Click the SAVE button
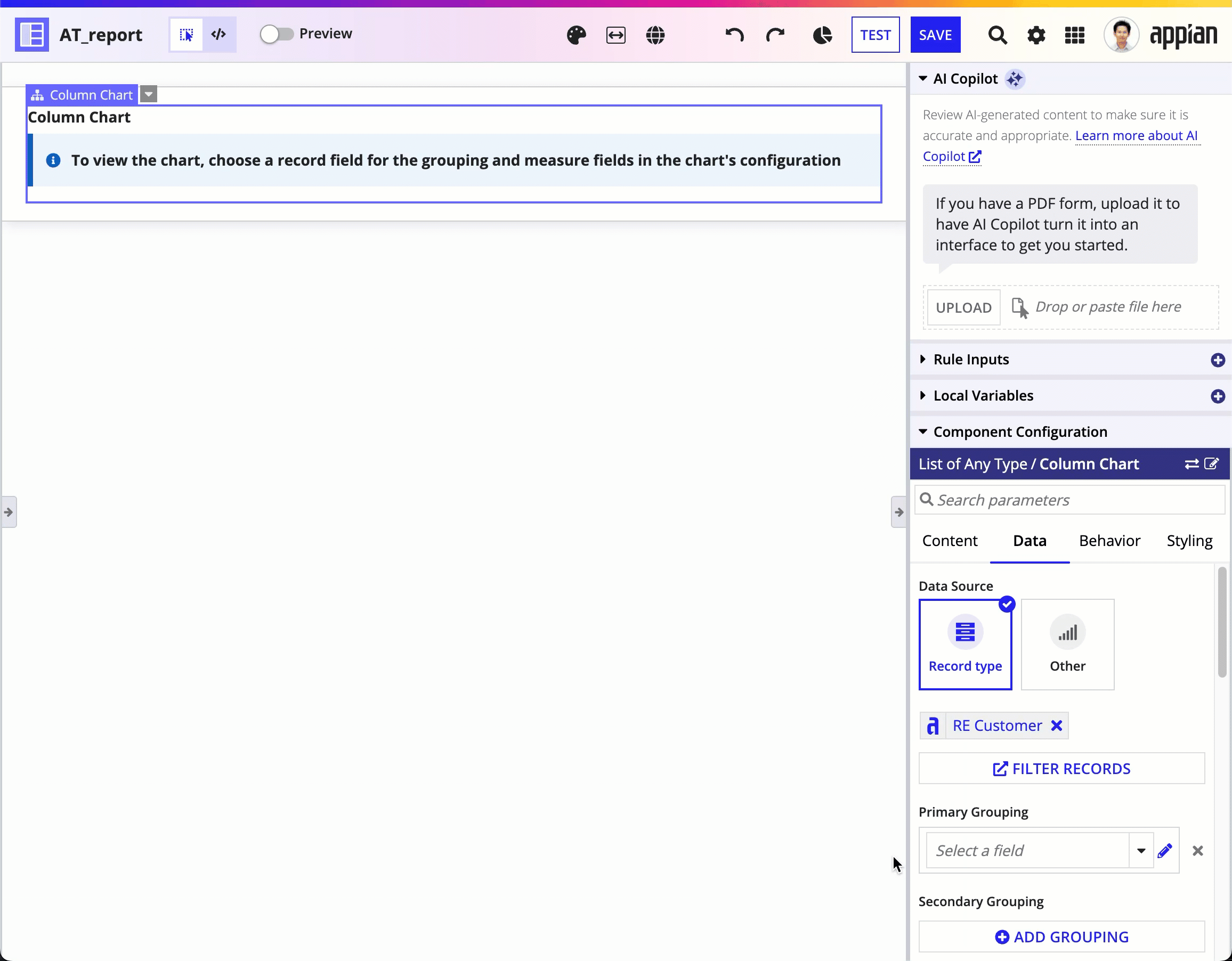The height and width of the screenshot is (961, 1232). [x=935, y=35]
